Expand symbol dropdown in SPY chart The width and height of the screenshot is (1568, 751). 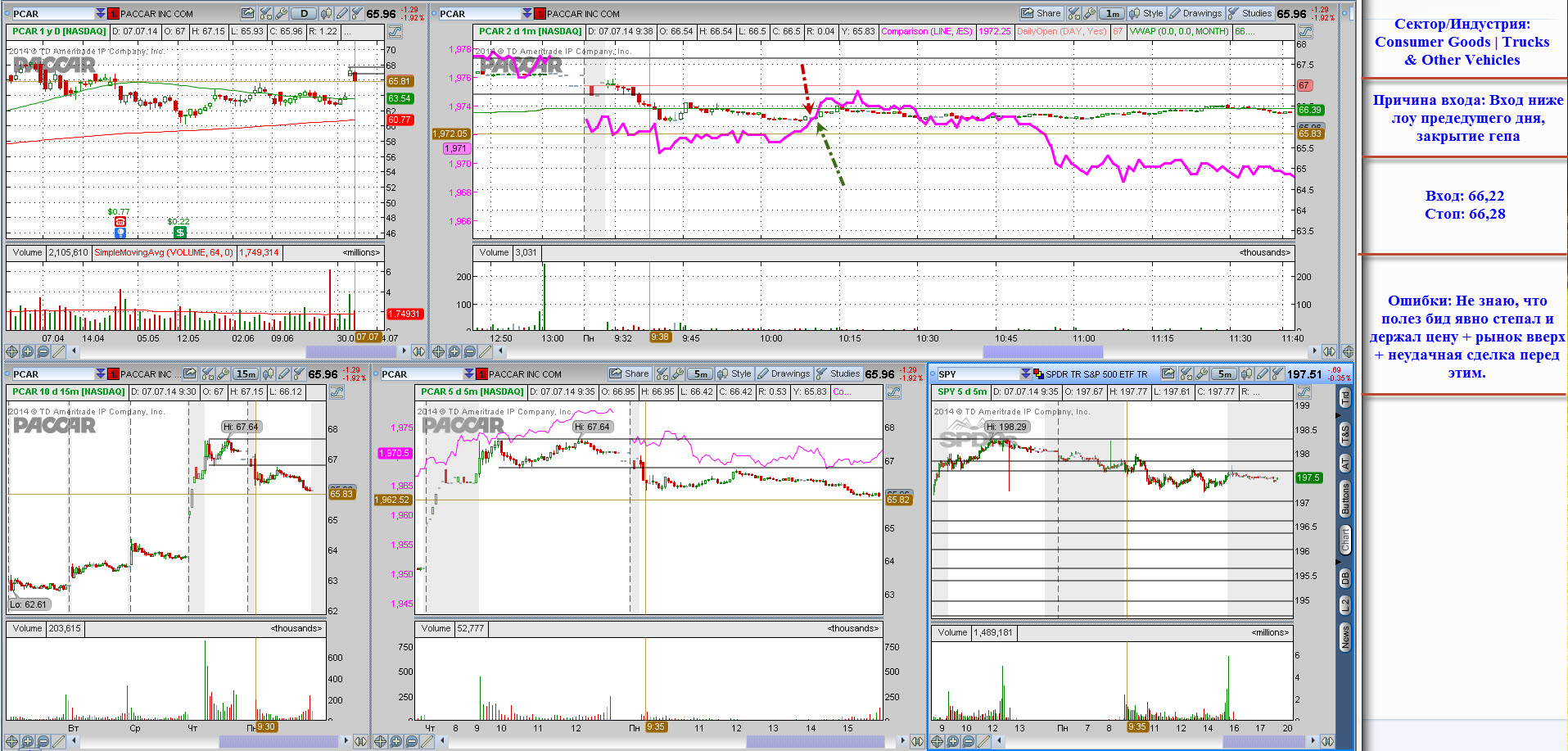pyautogui.click(x=1025, y=373)
